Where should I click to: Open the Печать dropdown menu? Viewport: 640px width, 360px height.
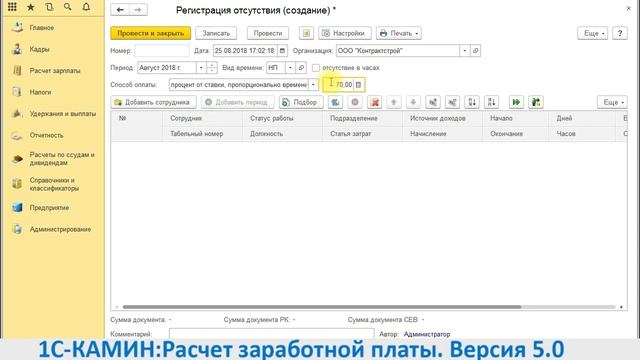(399, 33)
